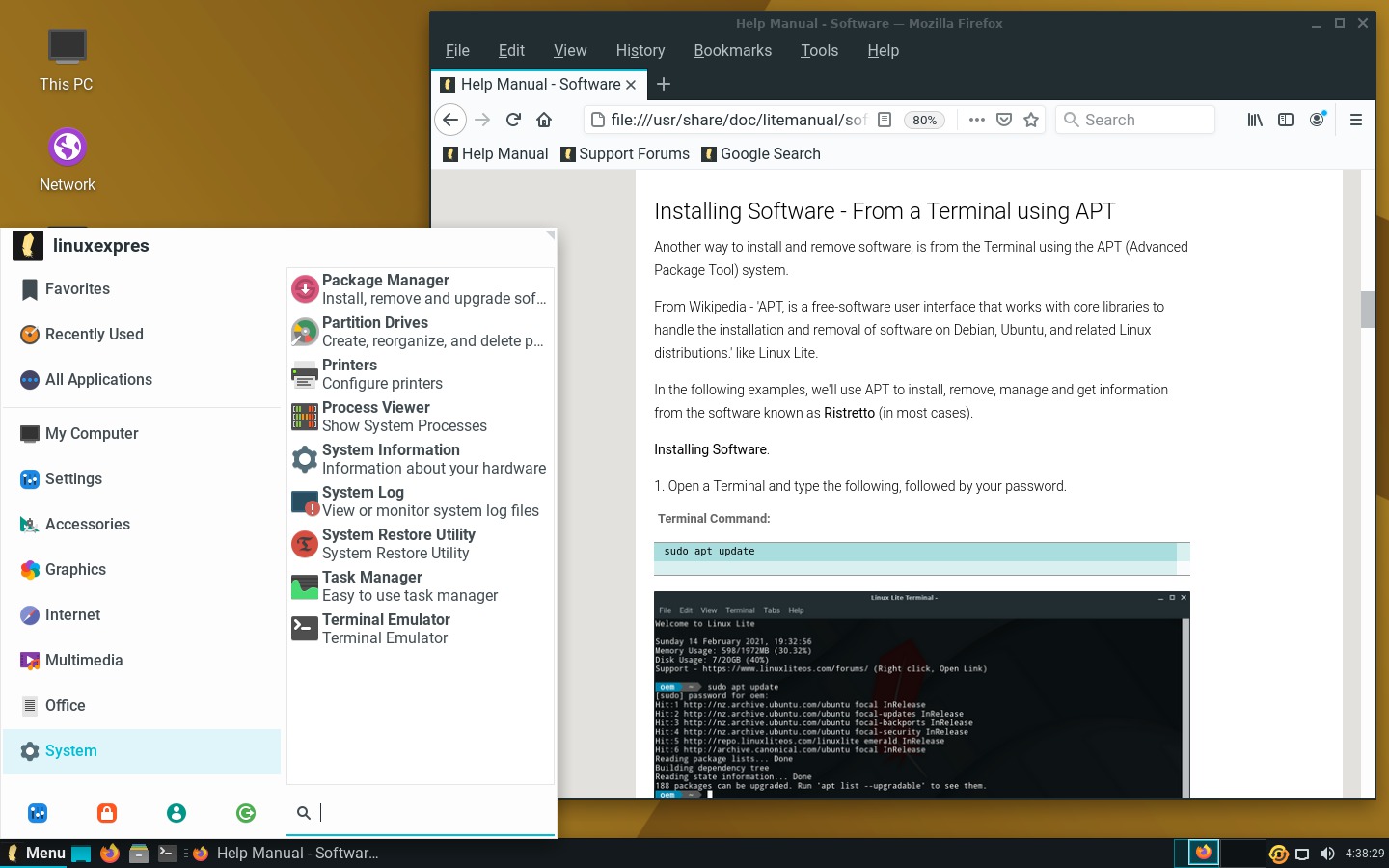
Task: Click the Menu button on taskbar
Action: tap(36, 853)
